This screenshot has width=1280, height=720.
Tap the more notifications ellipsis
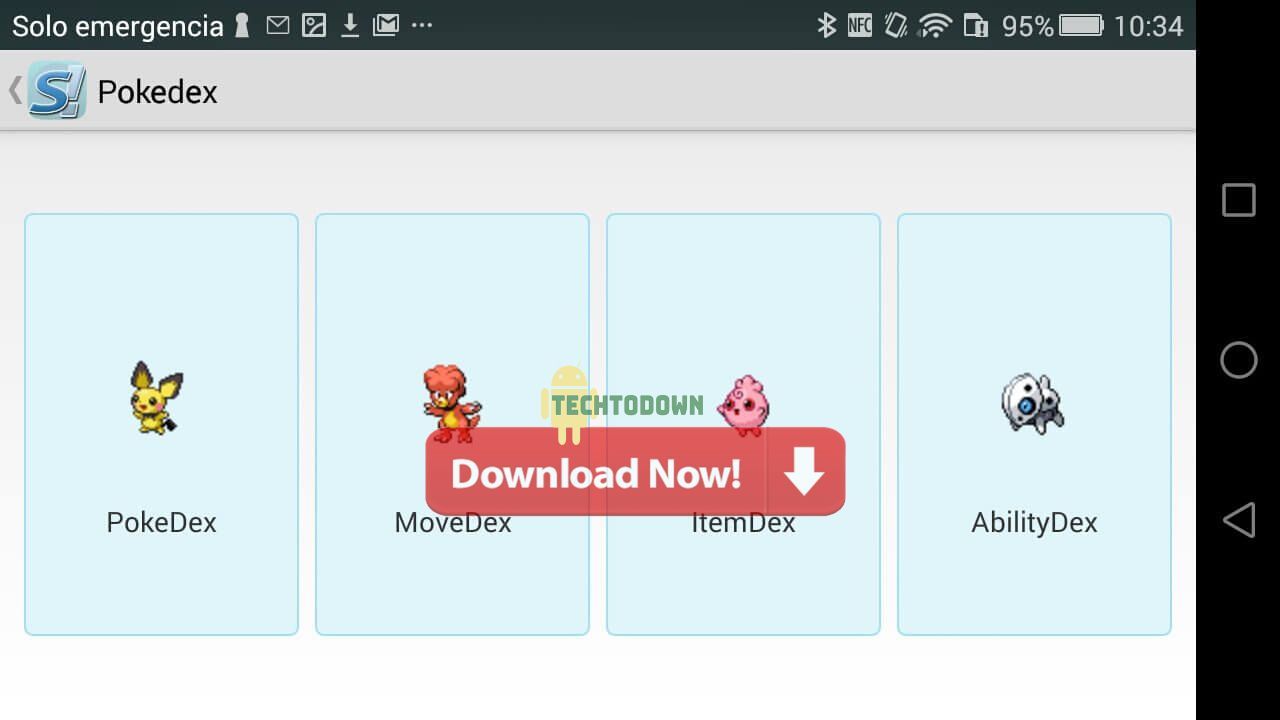point(422,25)
